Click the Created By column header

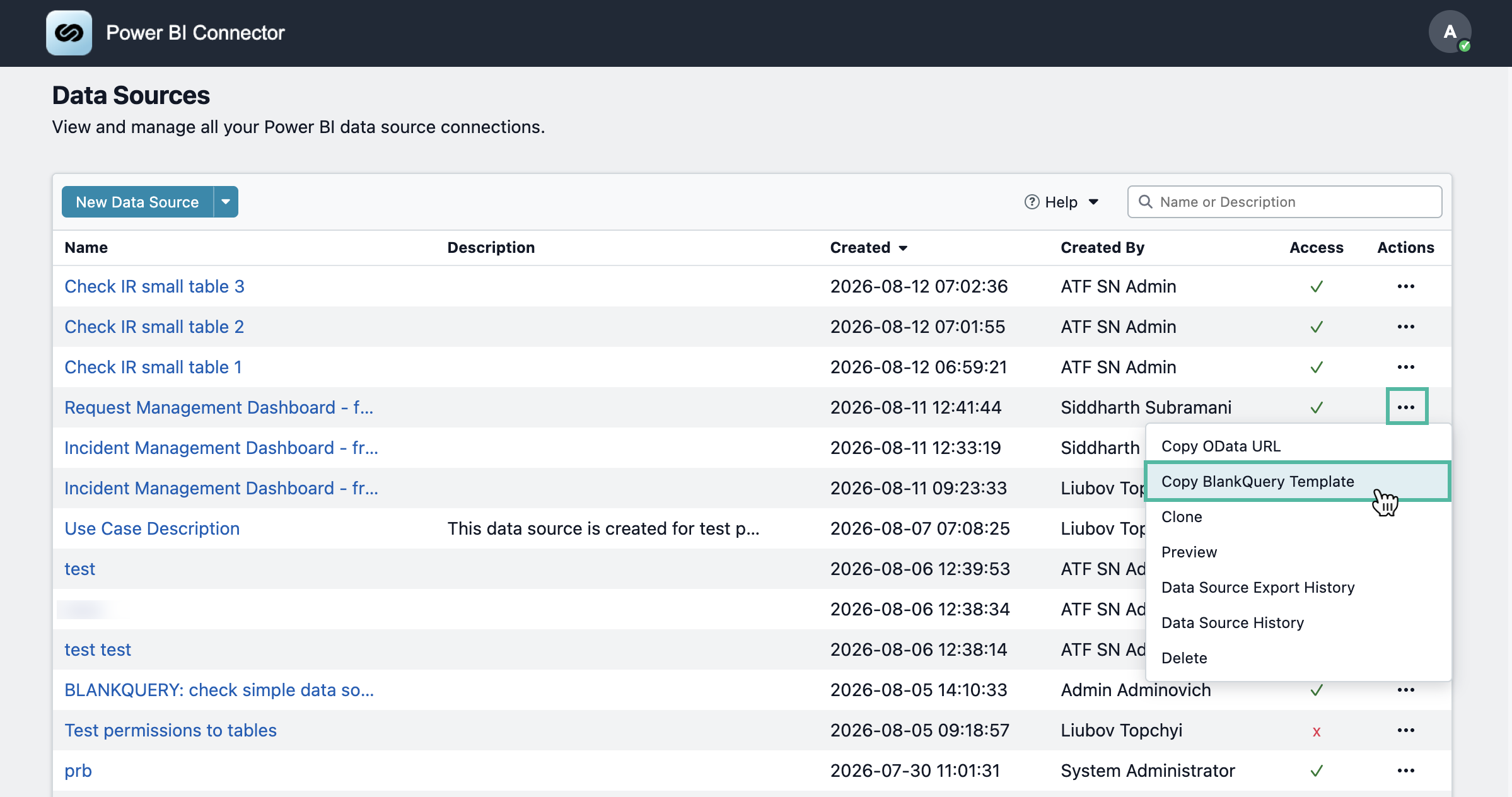[x=1102, y=248]
